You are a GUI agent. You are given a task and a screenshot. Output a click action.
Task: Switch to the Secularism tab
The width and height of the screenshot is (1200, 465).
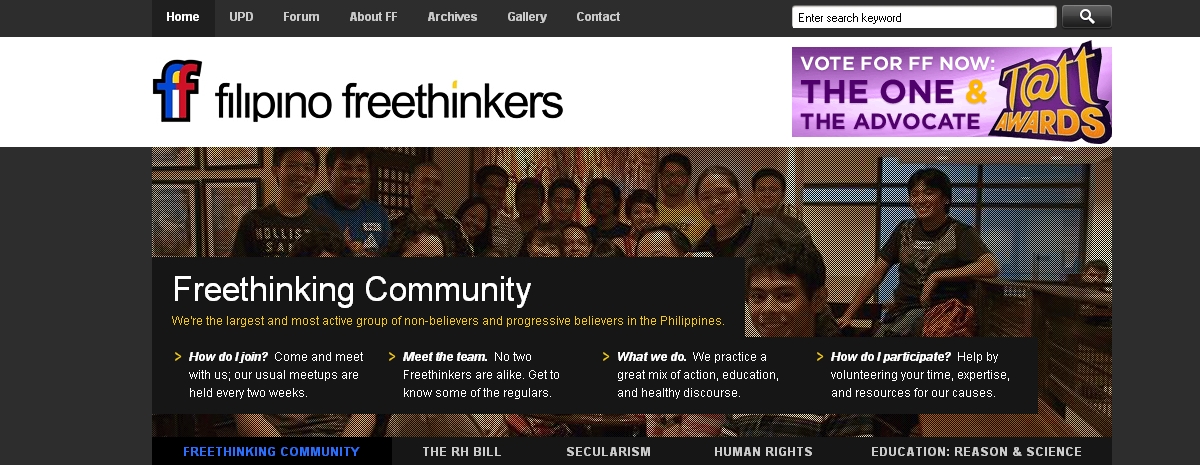pyautogui.click(x=608, y=452)
